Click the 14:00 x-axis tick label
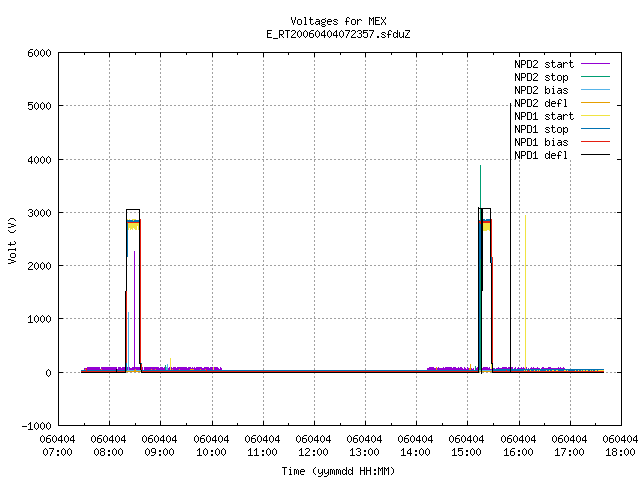640x480 pixels. [416, 452]
